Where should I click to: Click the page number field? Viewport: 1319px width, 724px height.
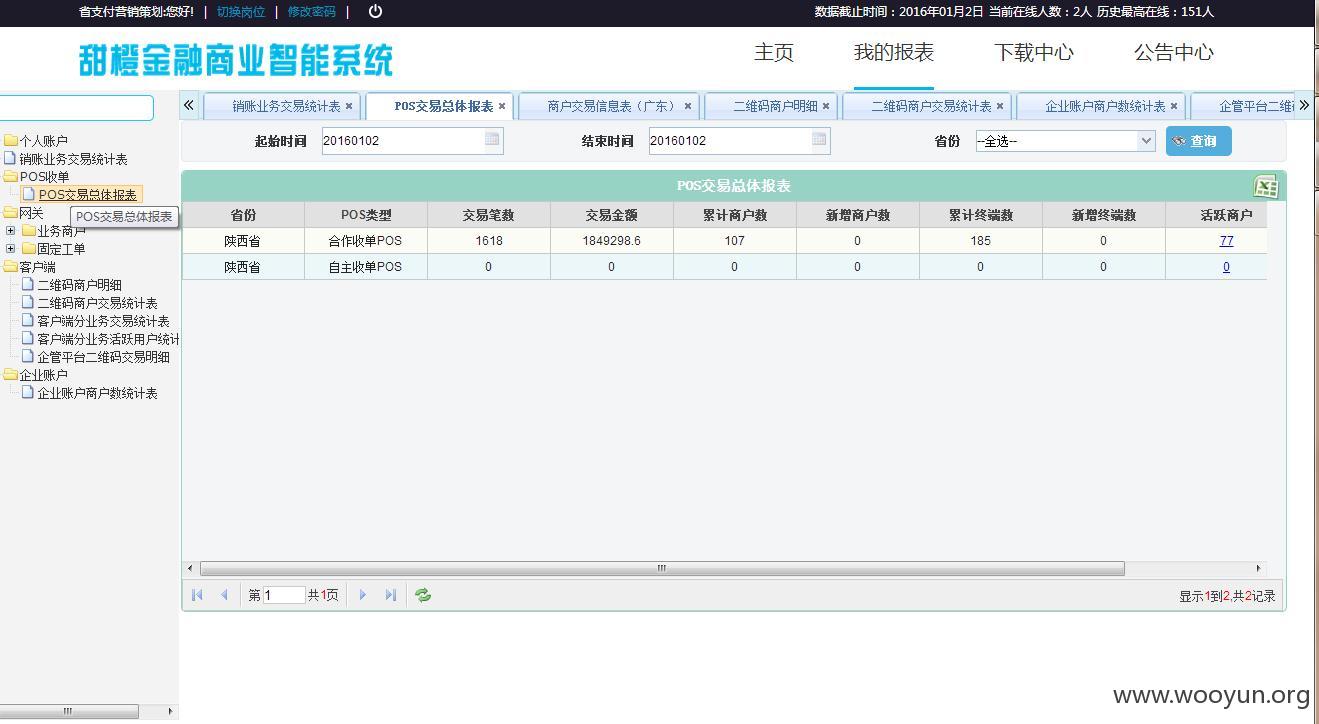pyautogui.click(x=283, y=595)
